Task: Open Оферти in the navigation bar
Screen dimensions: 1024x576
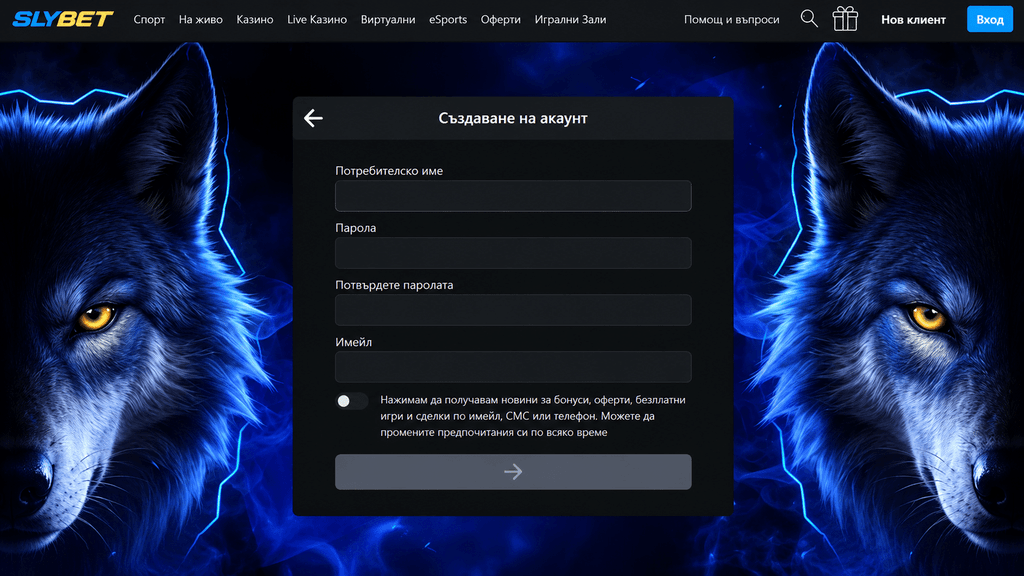Action: point(501,20)
